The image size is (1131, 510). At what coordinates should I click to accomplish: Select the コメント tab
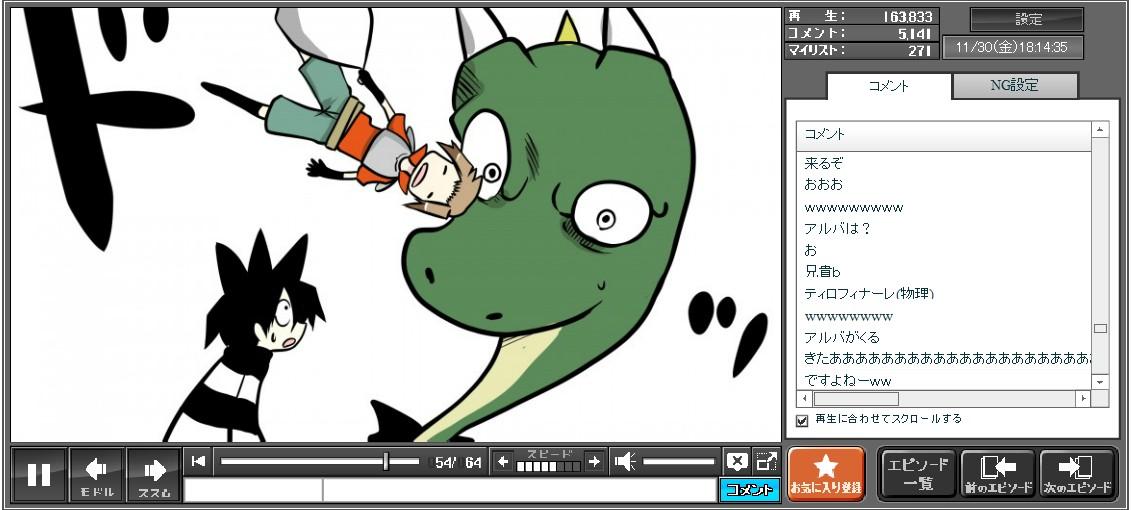(888, 86)
